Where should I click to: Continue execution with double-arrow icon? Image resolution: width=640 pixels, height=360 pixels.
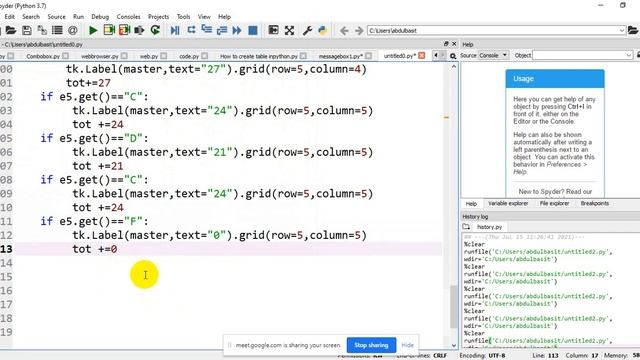click(237, 31)
